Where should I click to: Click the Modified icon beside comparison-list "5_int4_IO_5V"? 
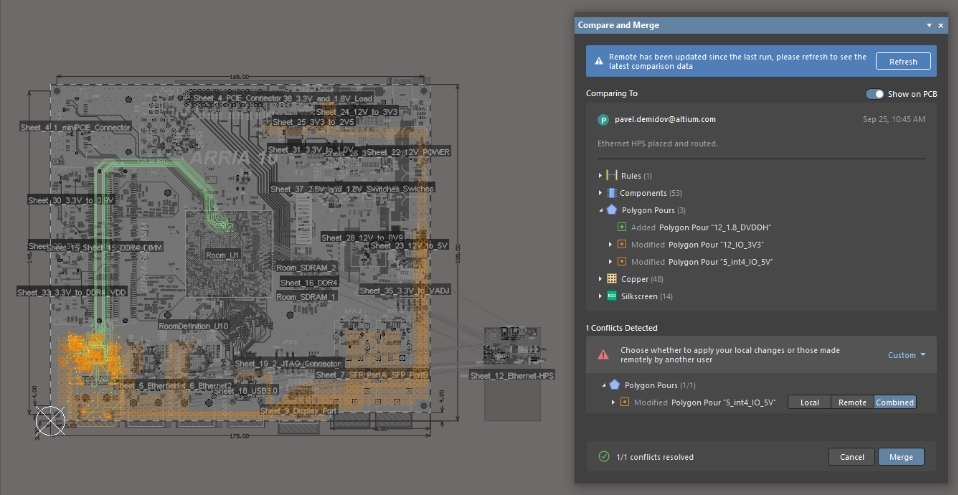point(622,262)
